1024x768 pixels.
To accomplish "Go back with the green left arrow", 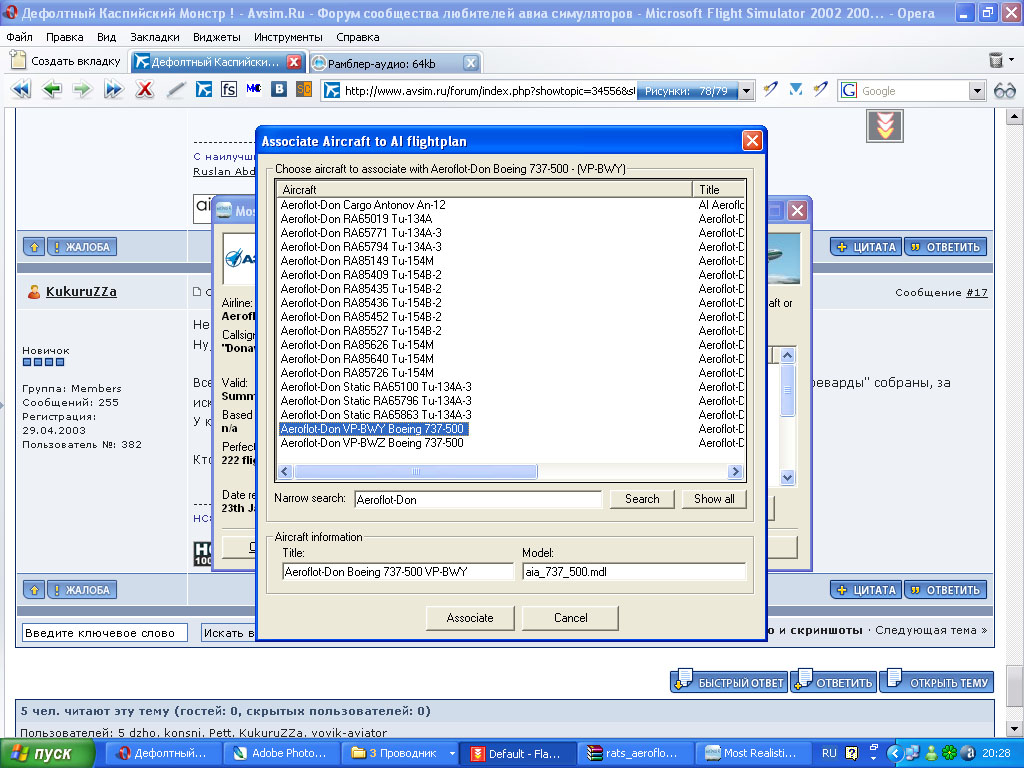I will pyautogui.click(x=52, y=89).
